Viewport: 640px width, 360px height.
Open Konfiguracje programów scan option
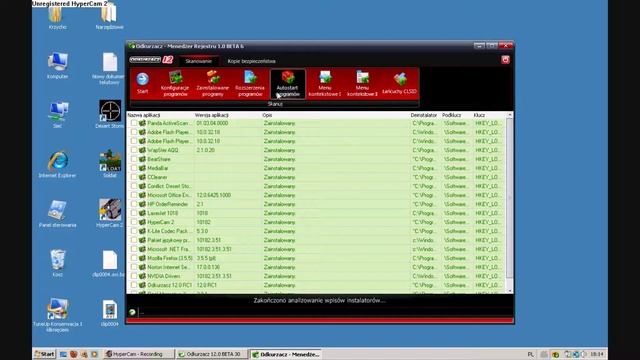(x=175, y=84)
